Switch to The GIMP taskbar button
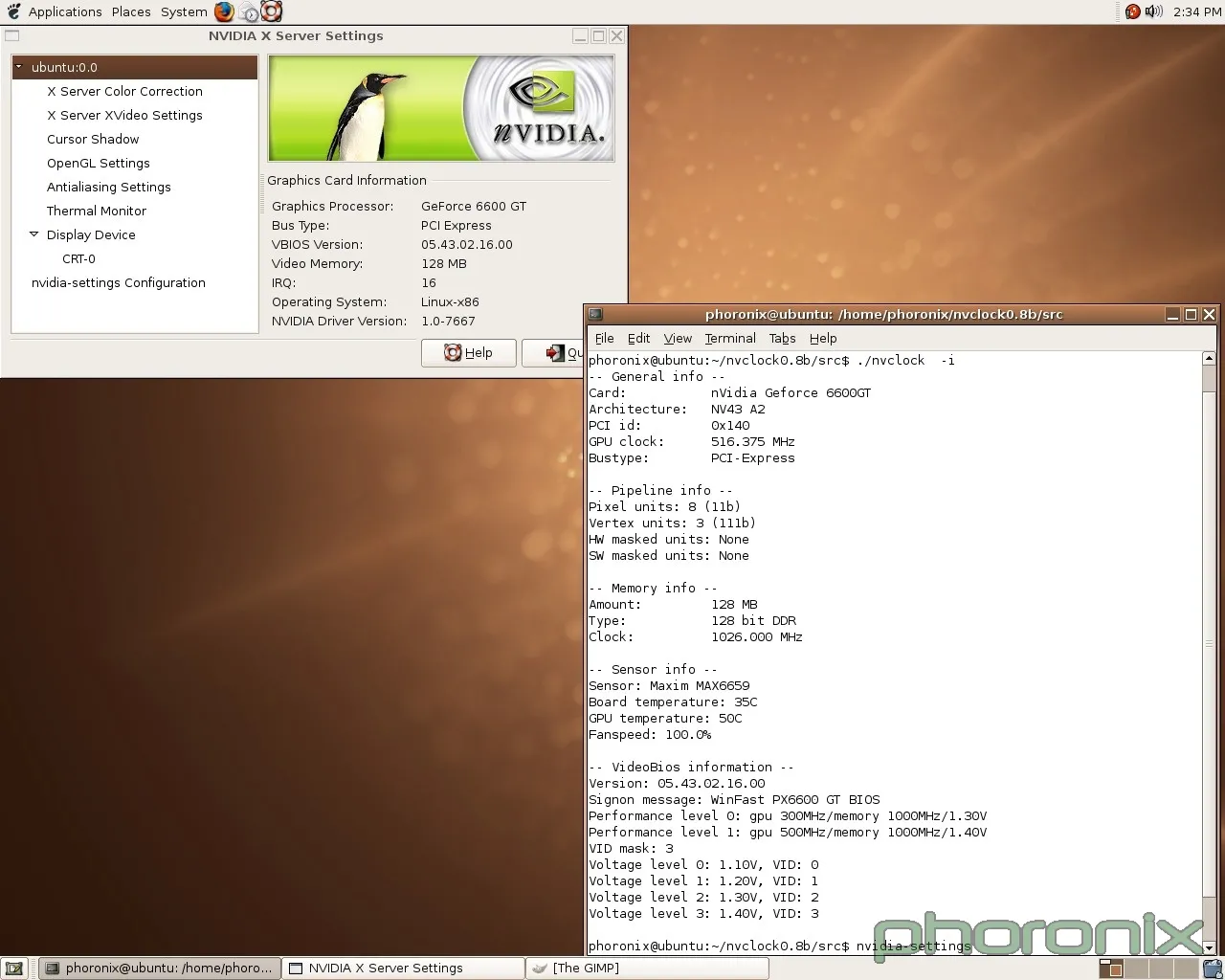The image size is (1225, 980). pyautogui.click(x=647, y=968)
